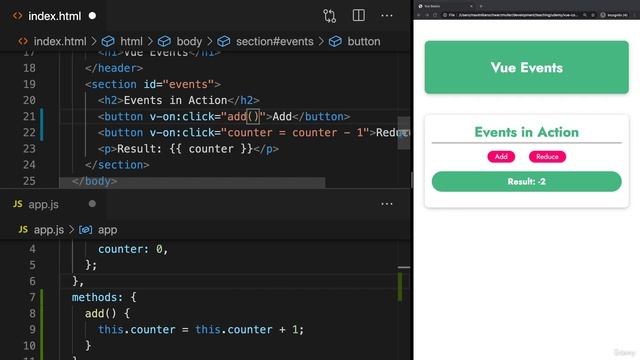Click the cube icon before body breadcrumb
This screenshot has width=640, height=360.
164,41
